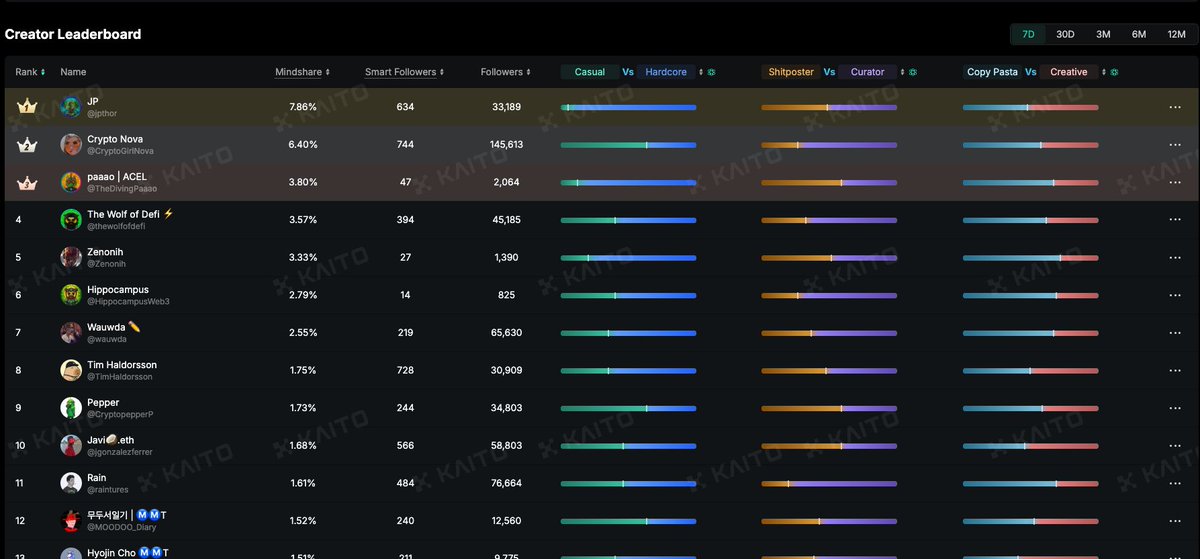
Task: Click the Shitposter label tag
Action: [x=791, y=72]
